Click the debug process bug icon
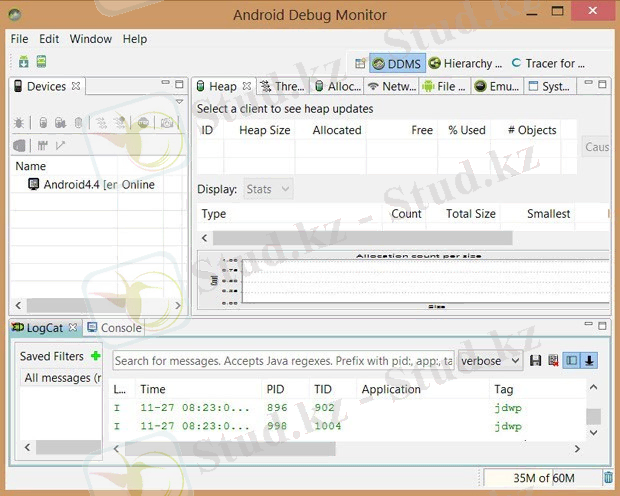Screen dimensions: 620x496 (x=20, y=123)
